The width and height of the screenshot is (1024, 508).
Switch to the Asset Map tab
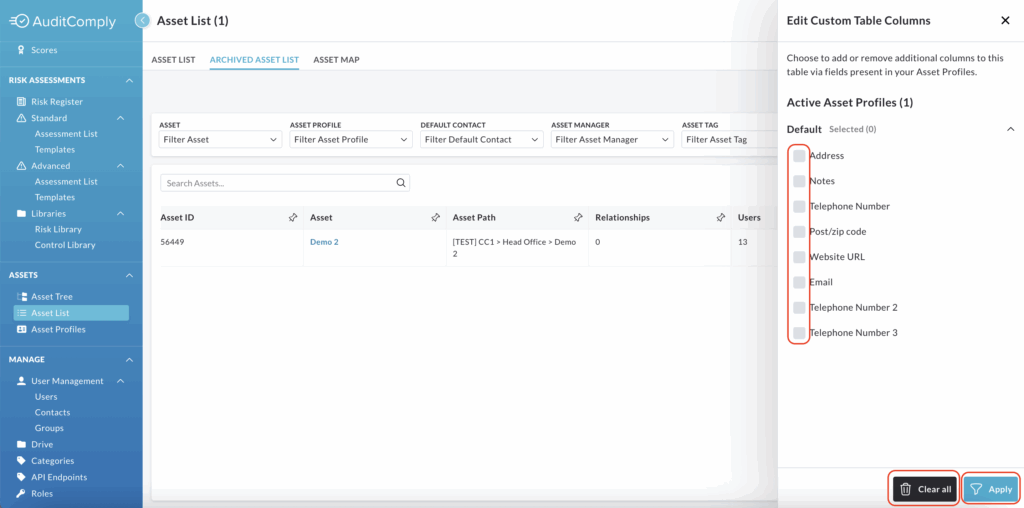point(336,60)
